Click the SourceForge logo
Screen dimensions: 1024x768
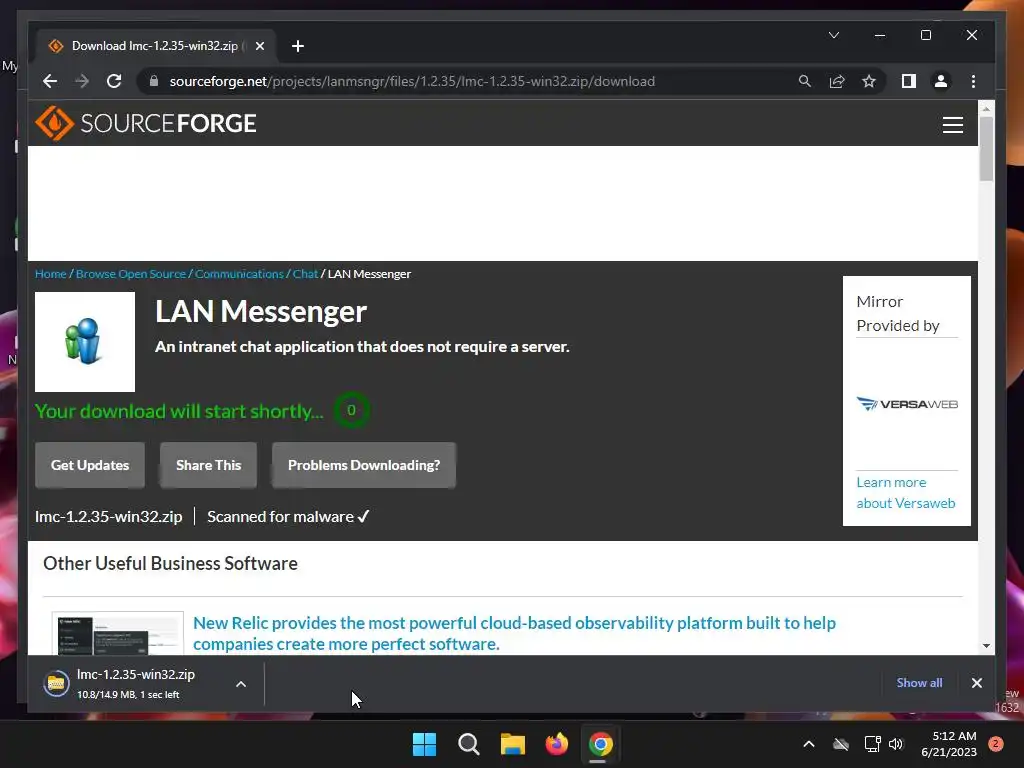tap(146, 123)
